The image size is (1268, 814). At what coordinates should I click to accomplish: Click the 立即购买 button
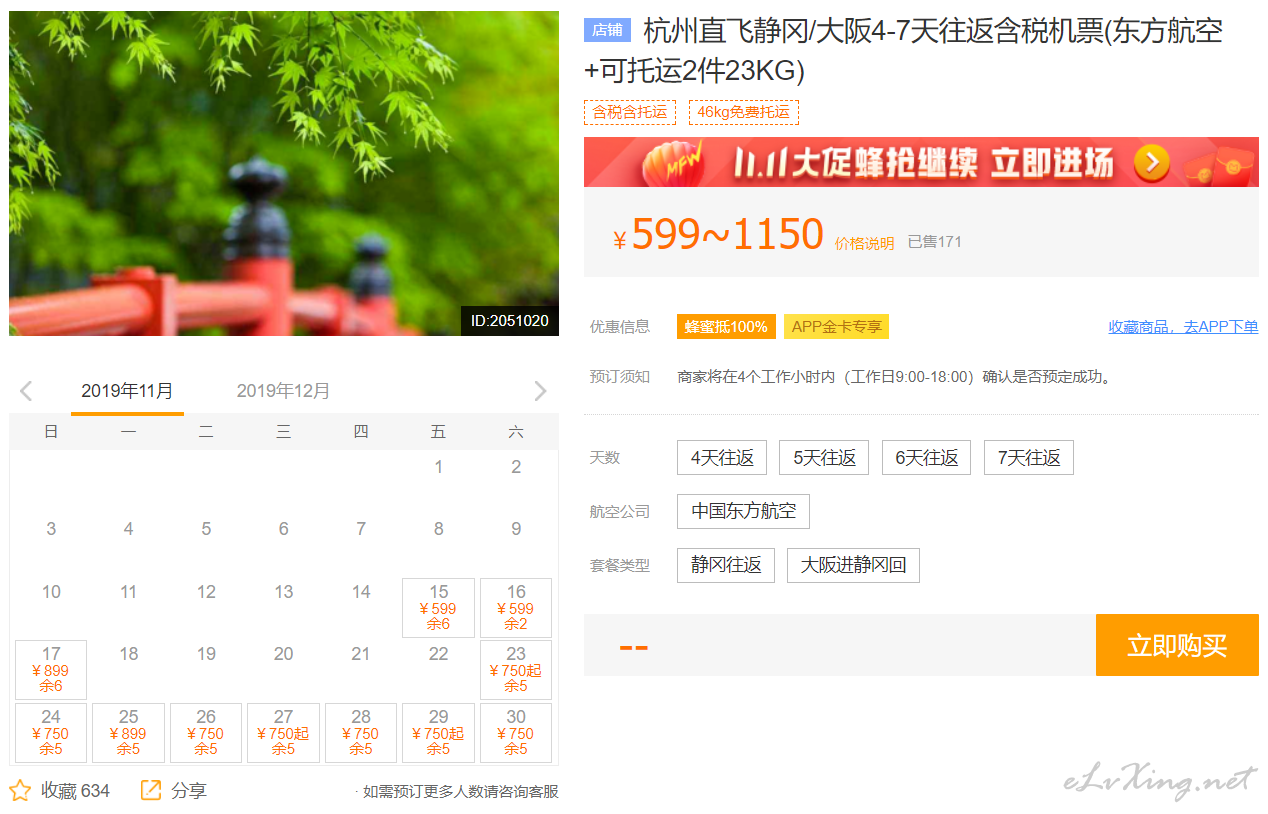tap(1177, 645)
